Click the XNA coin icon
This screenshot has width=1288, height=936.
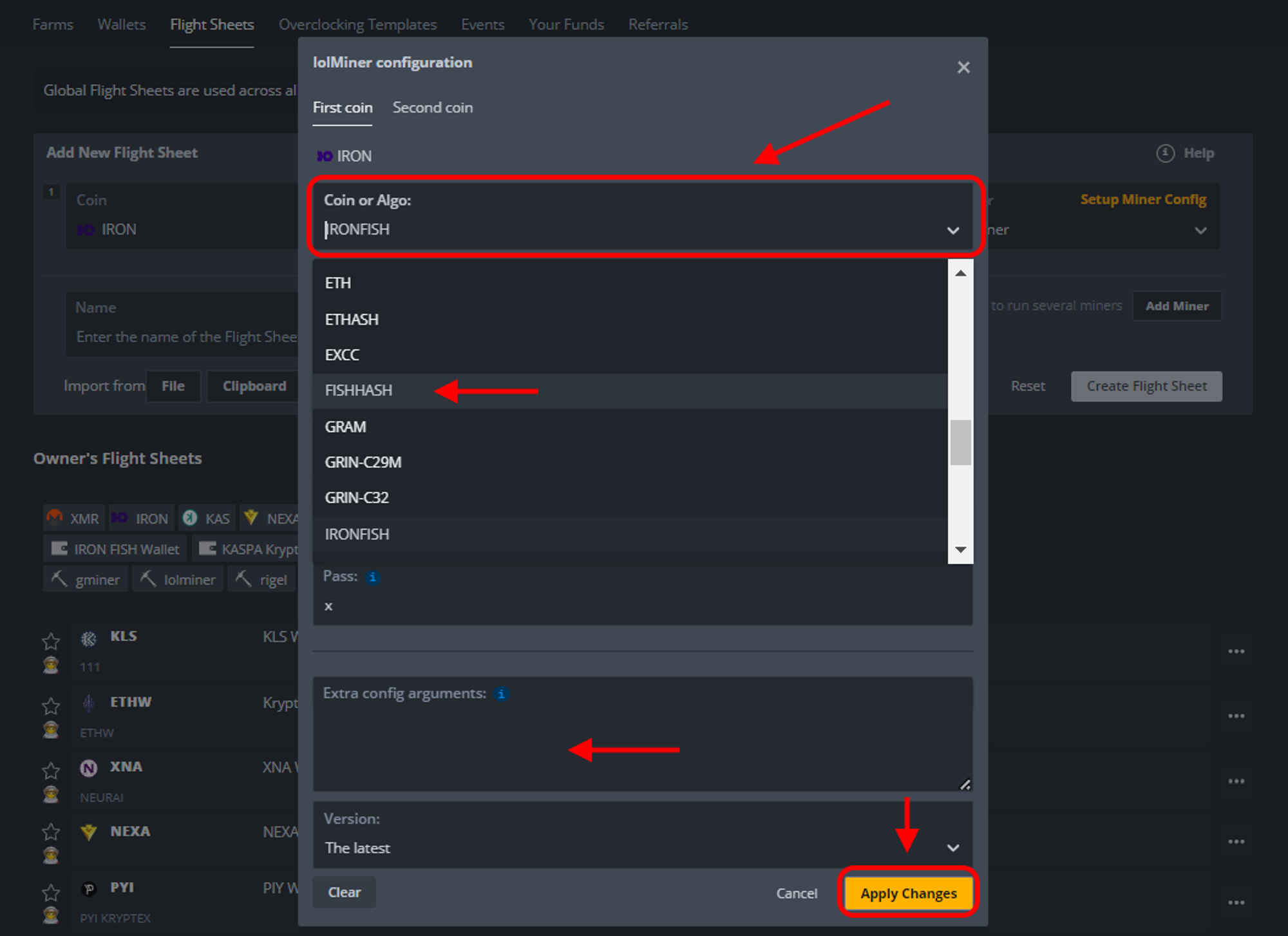point(89,767)
